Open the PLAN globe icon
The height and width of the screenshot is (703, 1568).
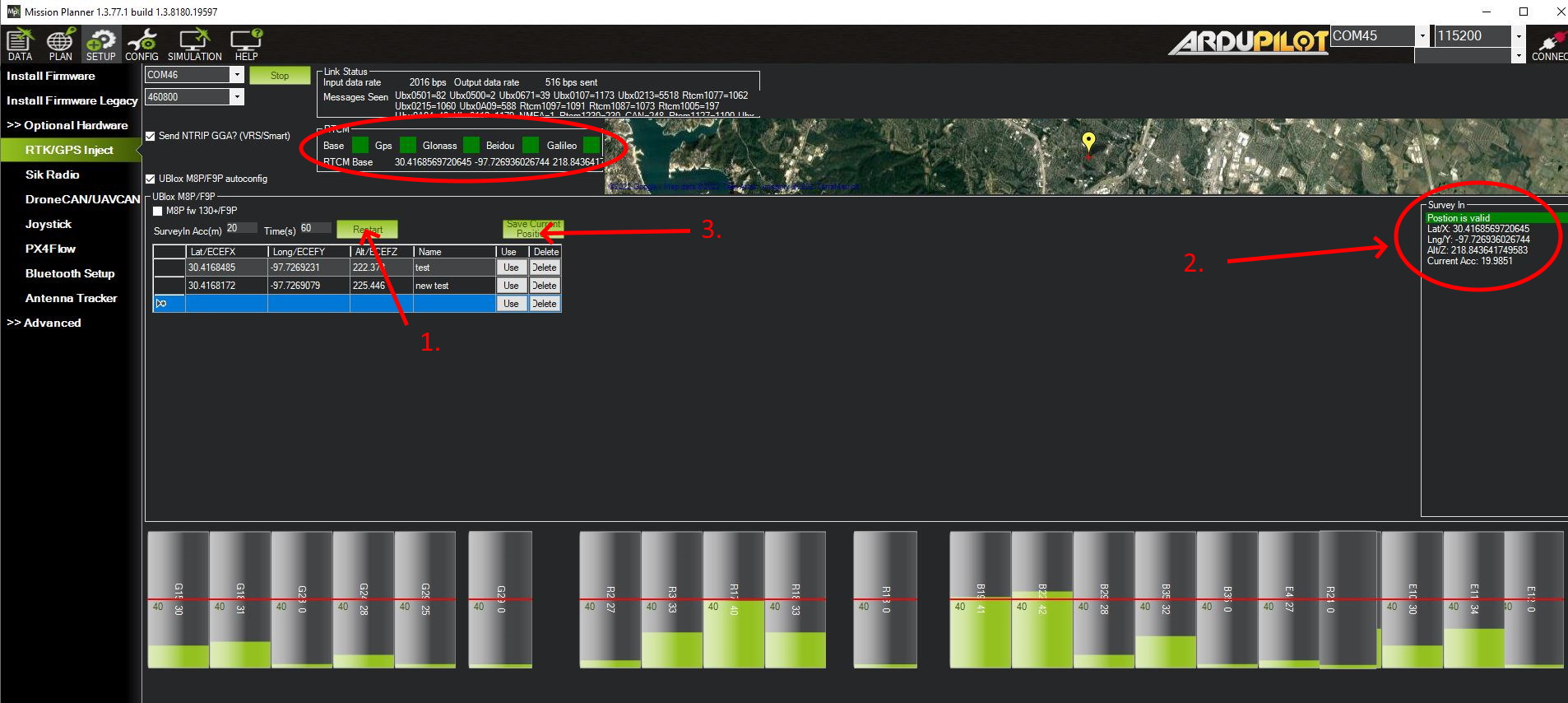pos(60,44)
